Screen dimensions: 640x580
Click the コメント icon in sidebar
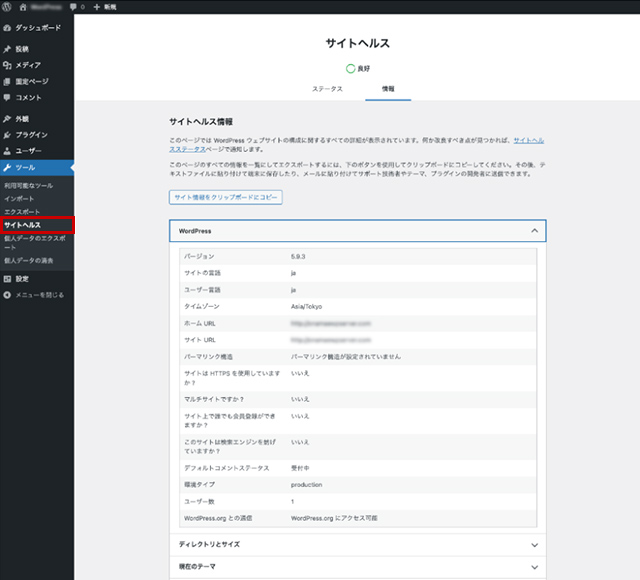(x=7, y=97)
